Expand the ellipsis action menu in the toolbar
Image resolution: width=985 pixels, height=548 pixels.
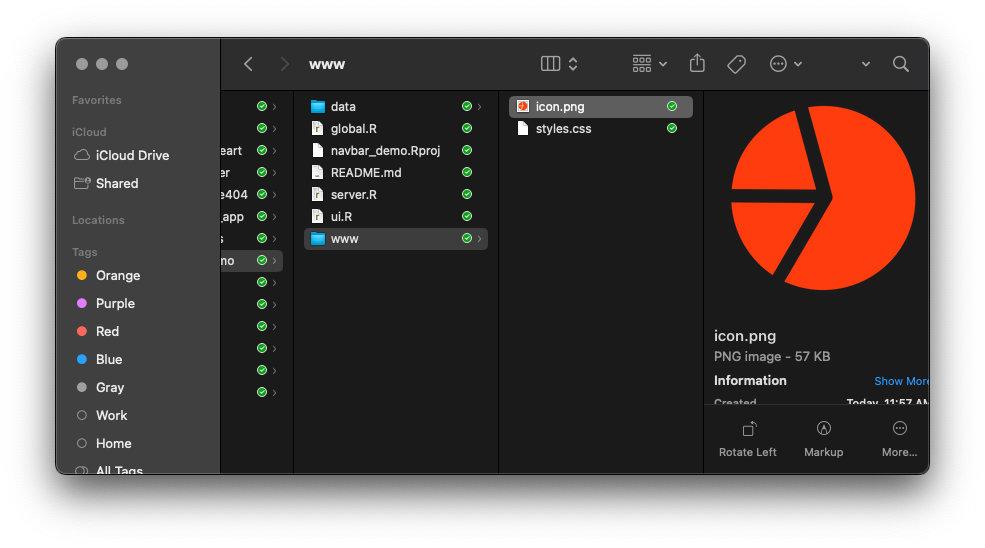point(785,64)
